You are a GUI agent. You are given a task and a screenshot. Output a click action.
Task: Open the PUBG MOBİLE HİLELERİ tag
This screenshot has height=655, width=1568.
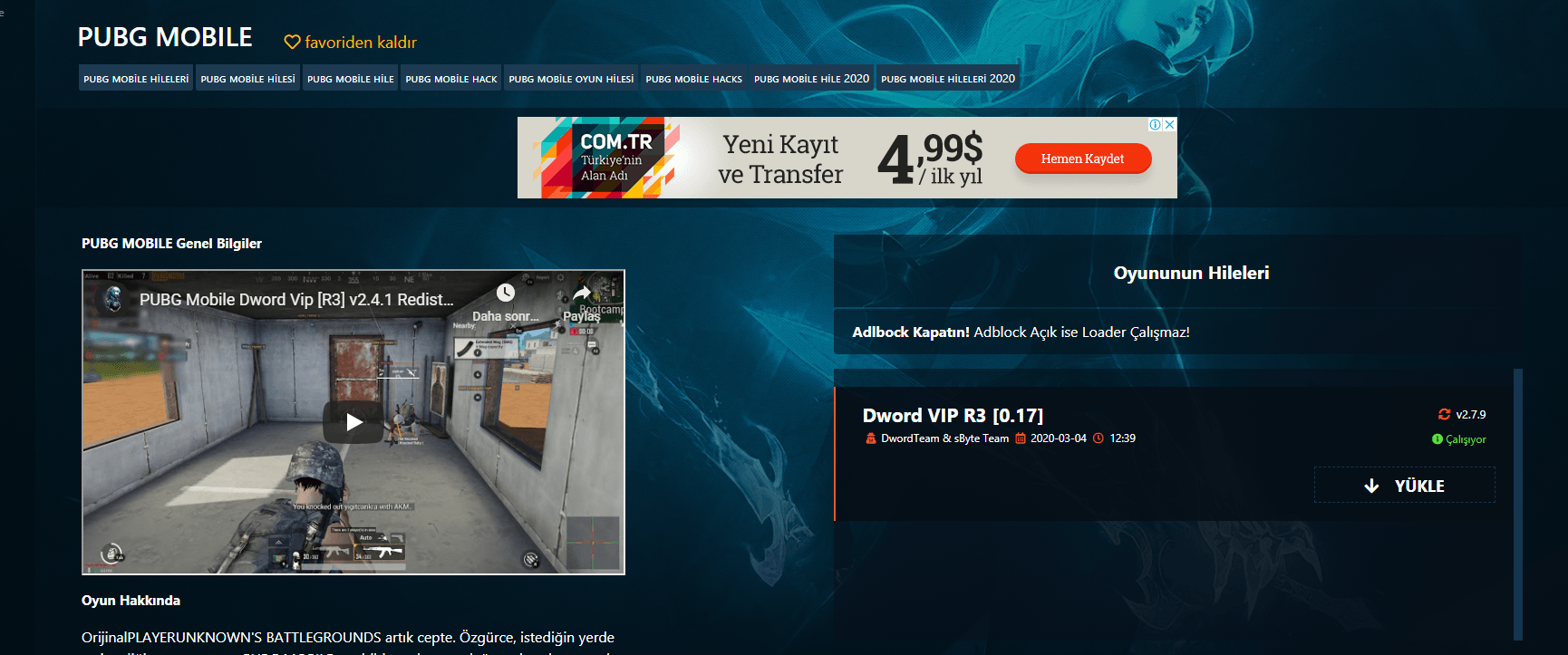[136, 79]
